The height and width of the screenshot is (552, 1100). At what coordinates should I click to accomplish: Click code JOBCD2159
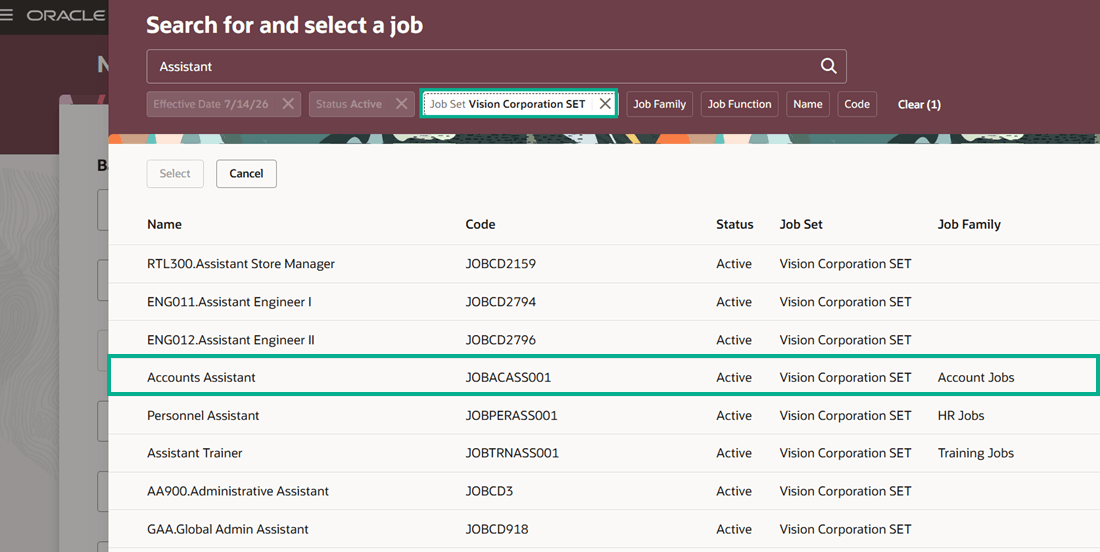(500, 264)
